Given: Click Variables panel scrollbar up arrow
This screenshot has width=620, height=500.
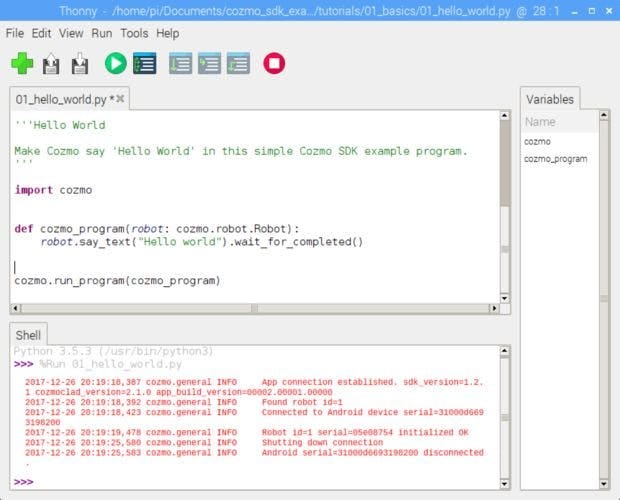Looking at the screenshot, I should (x=603, y=115).
